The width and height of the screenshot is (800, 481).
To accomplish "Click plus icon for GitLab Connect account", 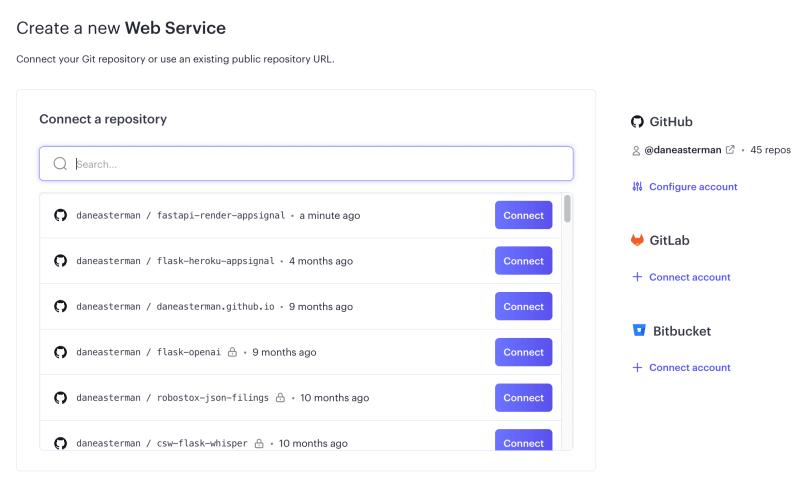I will [x=637, y=277].
